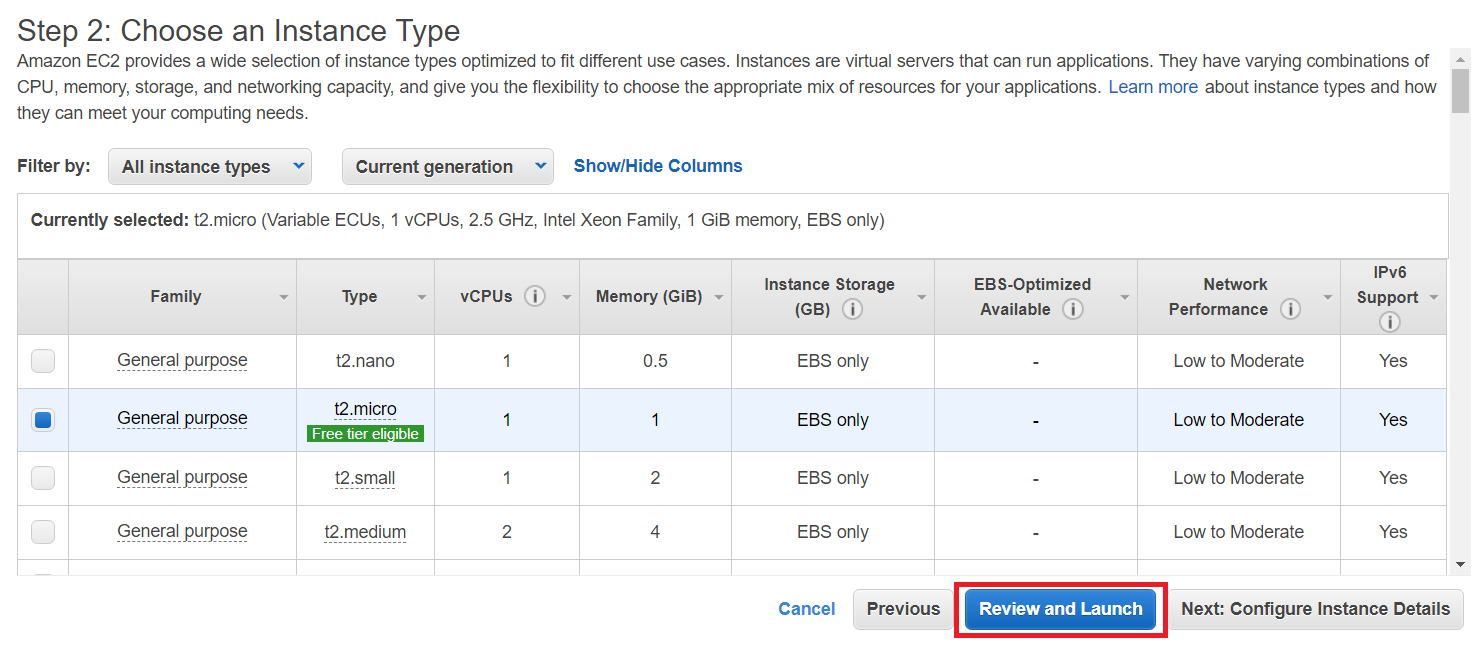Click the Review and Launch button
1484x652 pixels.
pyautogui.click(x=1060, y=609)
